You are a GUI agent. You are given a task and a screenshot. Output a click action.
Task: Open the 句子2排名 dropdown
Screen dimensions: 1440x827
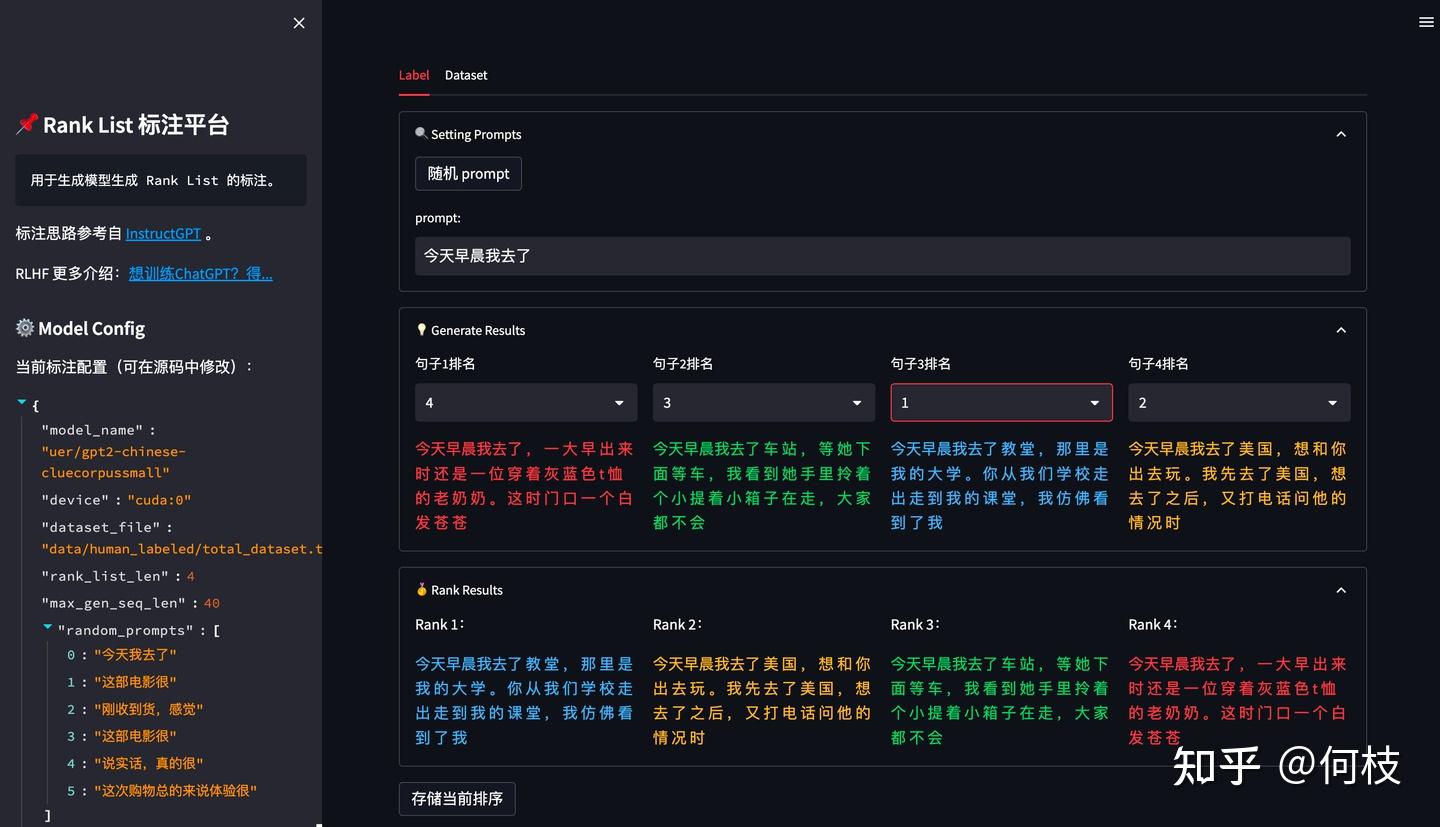pos(764,403)
